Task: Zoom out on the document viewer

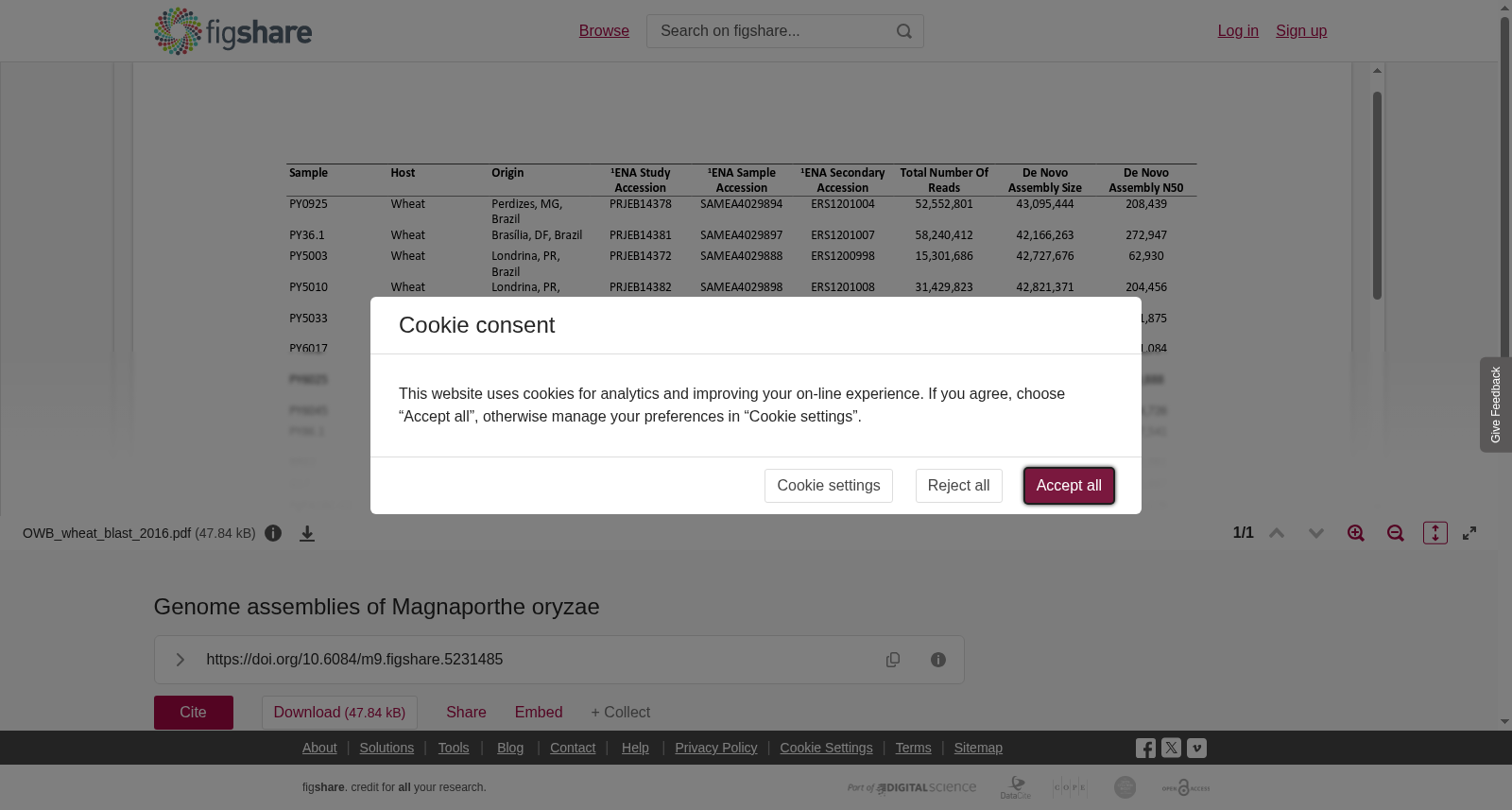Action: point(1396,533)
